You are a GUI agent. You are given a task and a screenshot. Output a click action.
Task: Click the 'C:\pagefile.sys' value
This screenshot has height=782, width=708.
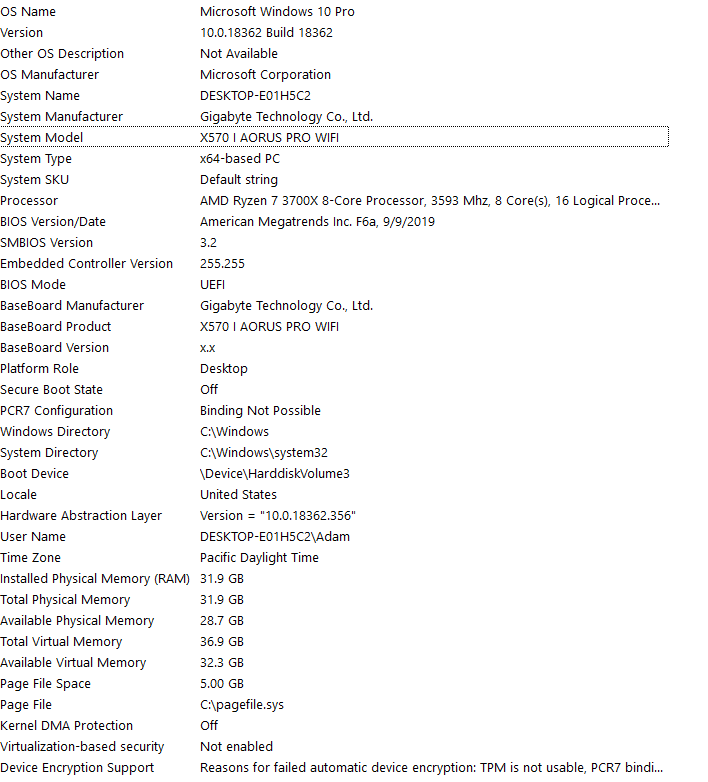pyautogui.click(x=242, y=704)
